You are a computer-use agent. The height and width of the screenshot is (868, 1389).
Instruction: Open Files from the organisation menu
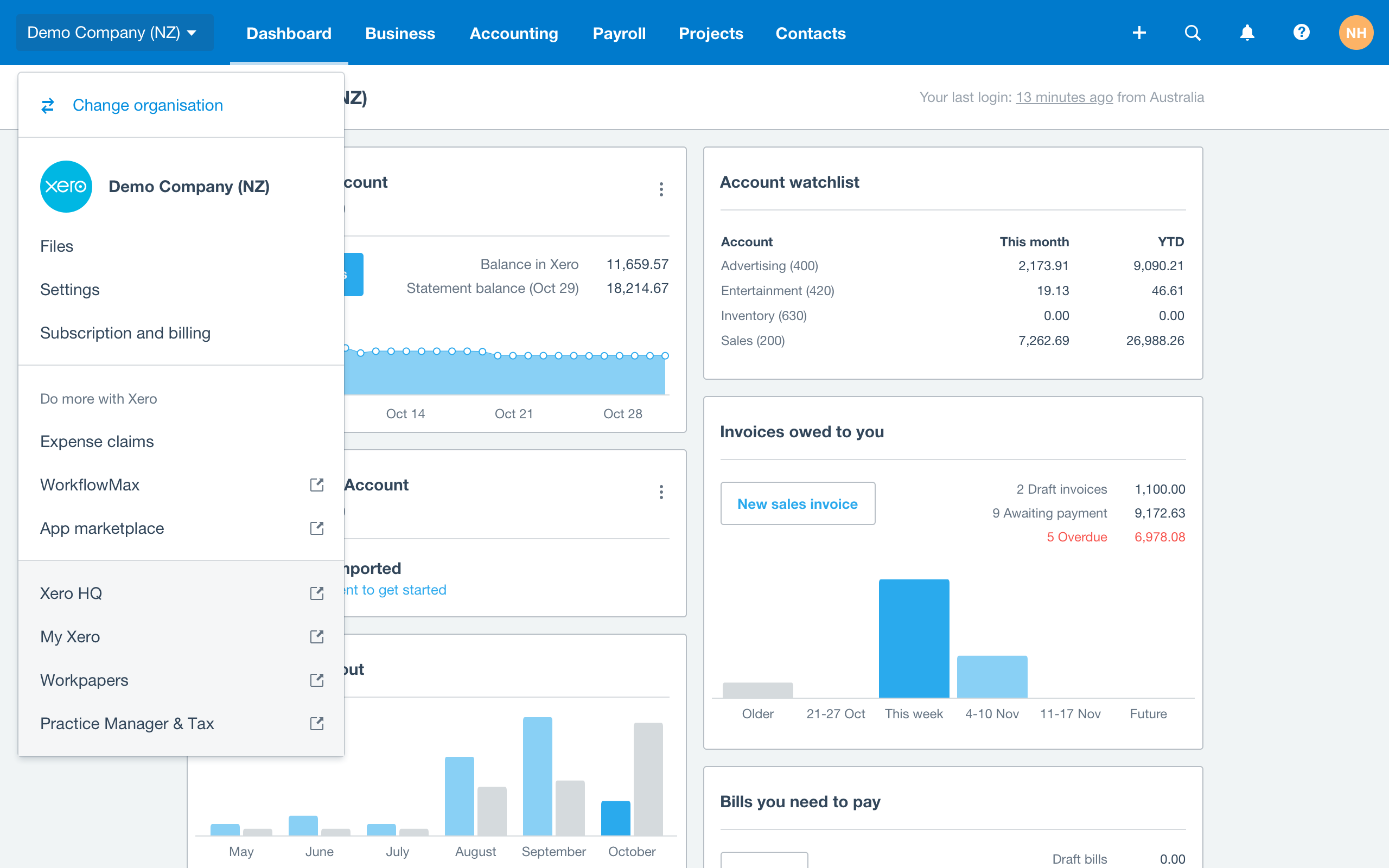coord(181,246)
